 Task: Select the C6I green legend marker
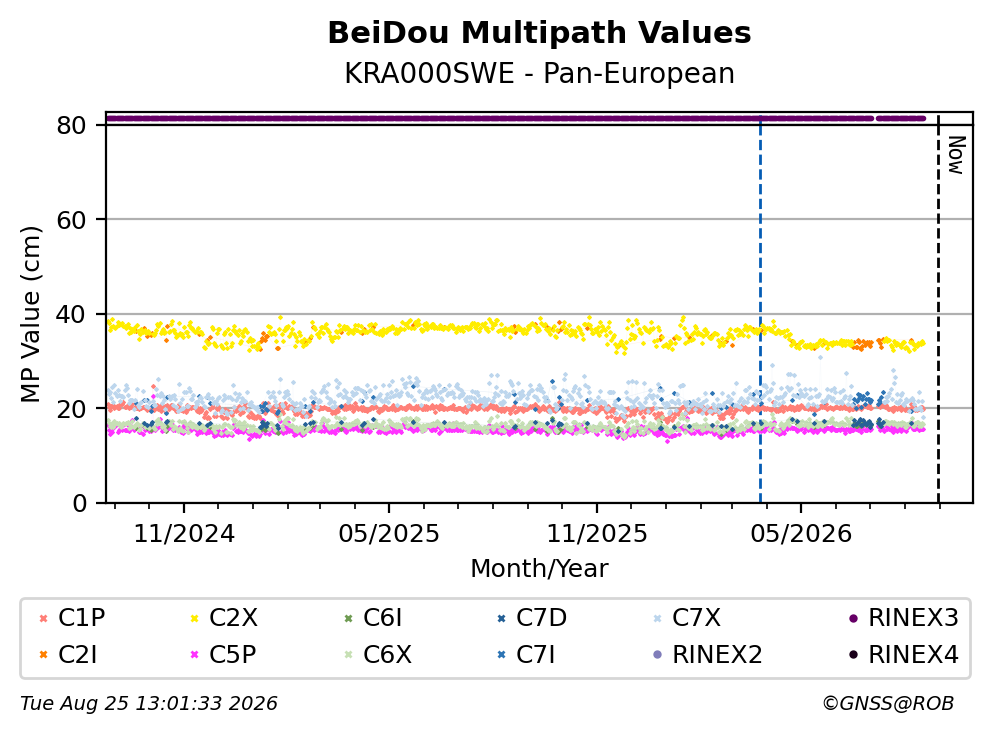[x=348, y=618]
